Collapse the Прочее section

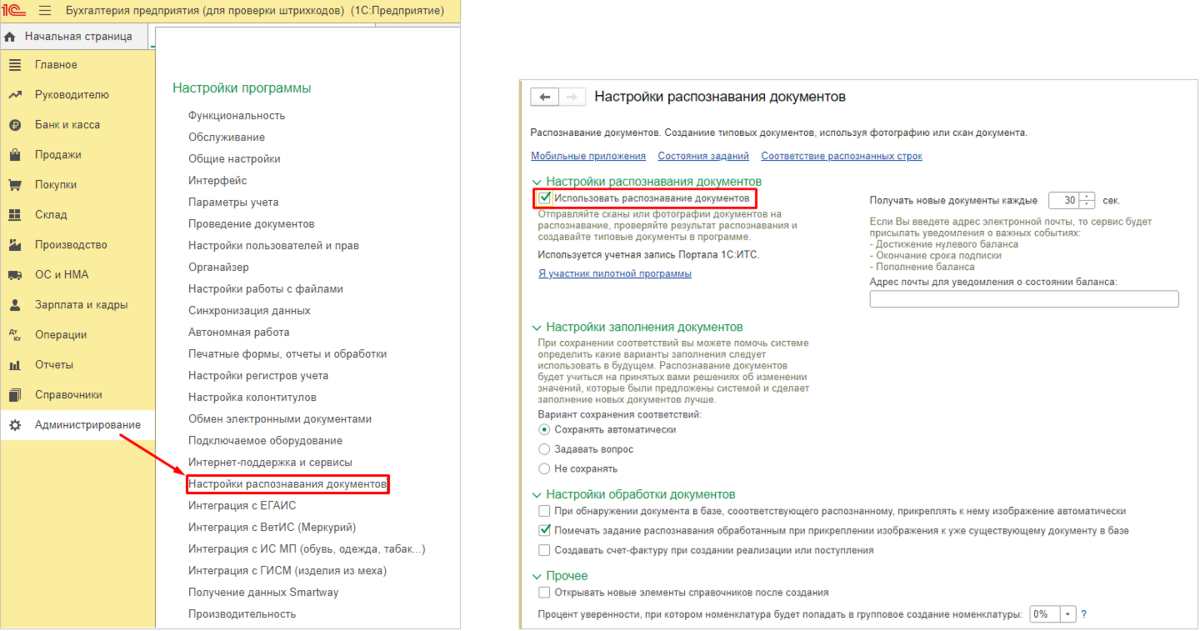[x=536, y=576]
